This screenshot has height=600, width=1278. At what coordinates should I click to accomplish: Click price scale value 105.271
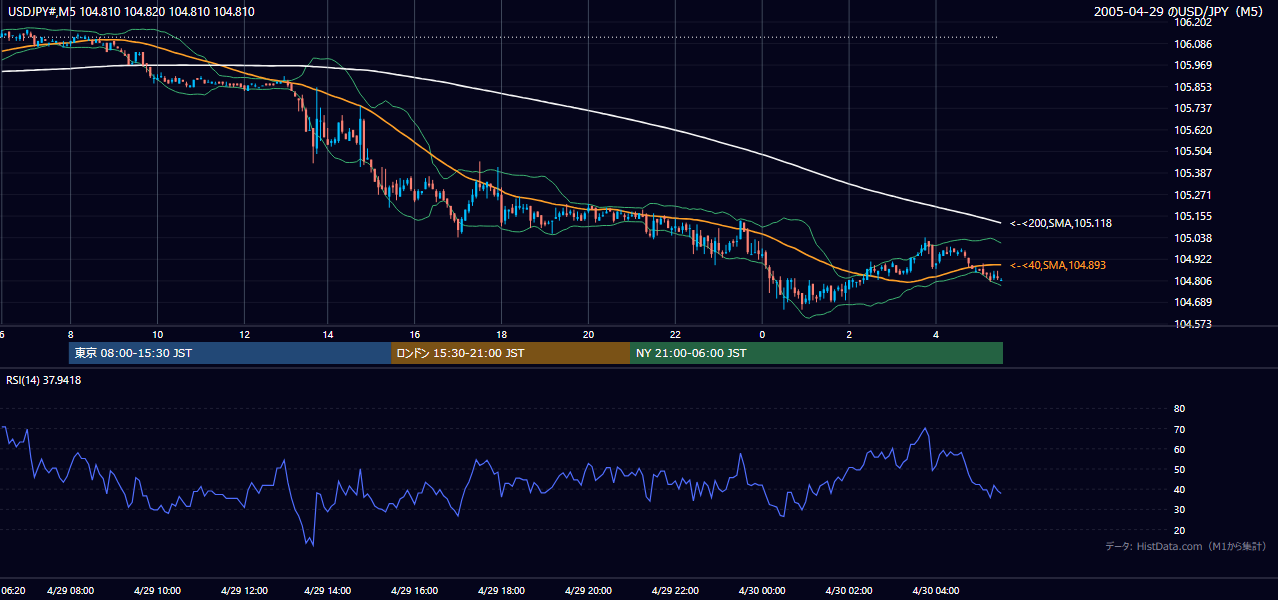pyautogui.click(x=1193, y=195)
